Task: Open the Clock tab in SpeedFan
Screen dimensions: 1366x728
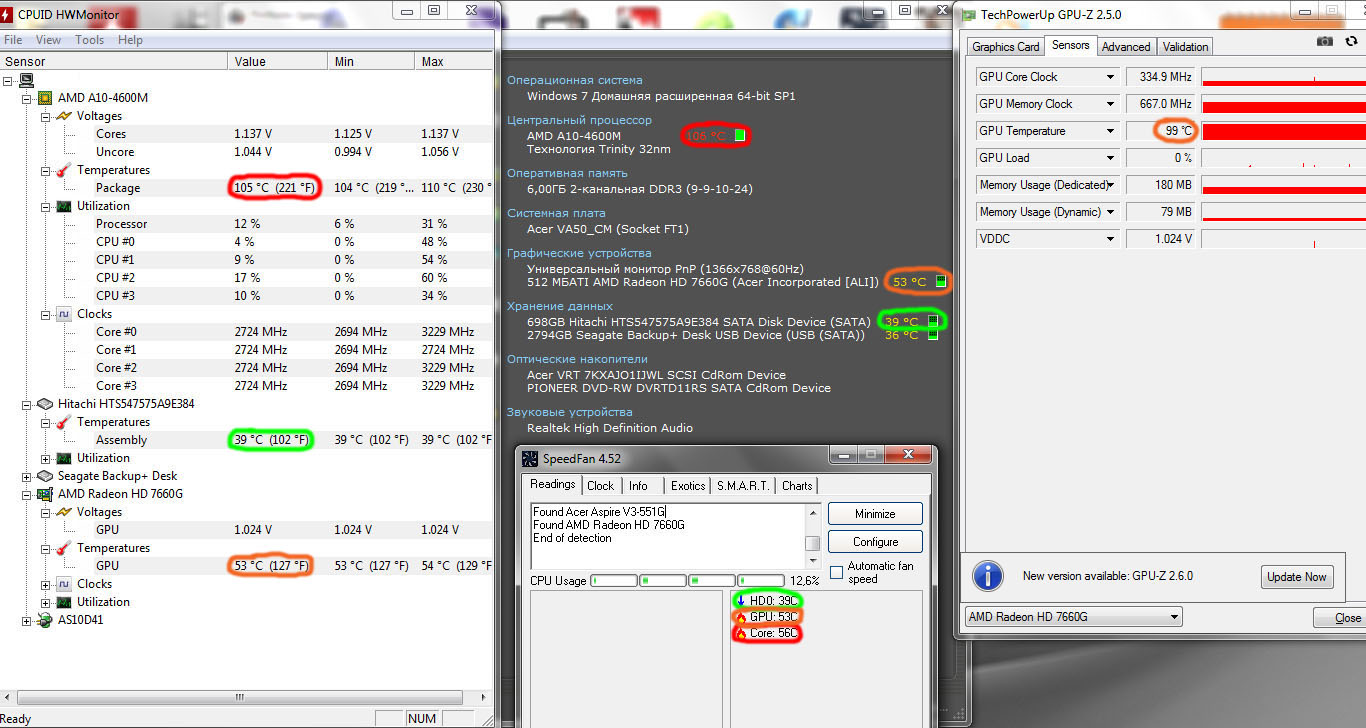Action: pyautogui.click(x=601, y=486)
